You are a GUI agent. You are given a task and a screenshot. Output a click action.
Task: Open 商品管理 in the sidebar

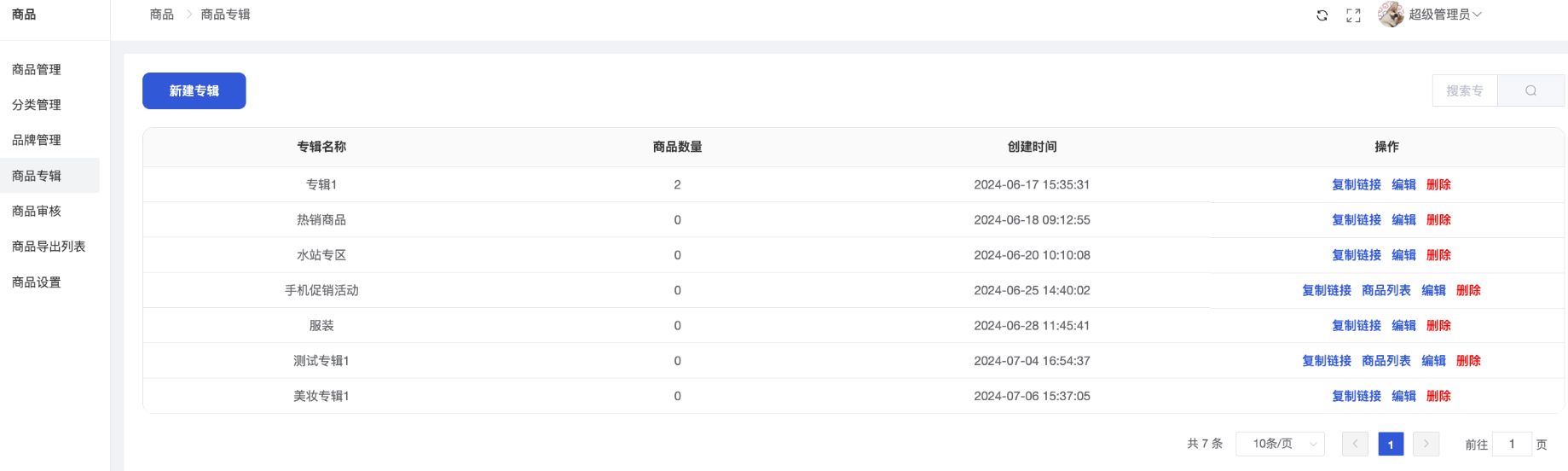[x=37, y=70]
